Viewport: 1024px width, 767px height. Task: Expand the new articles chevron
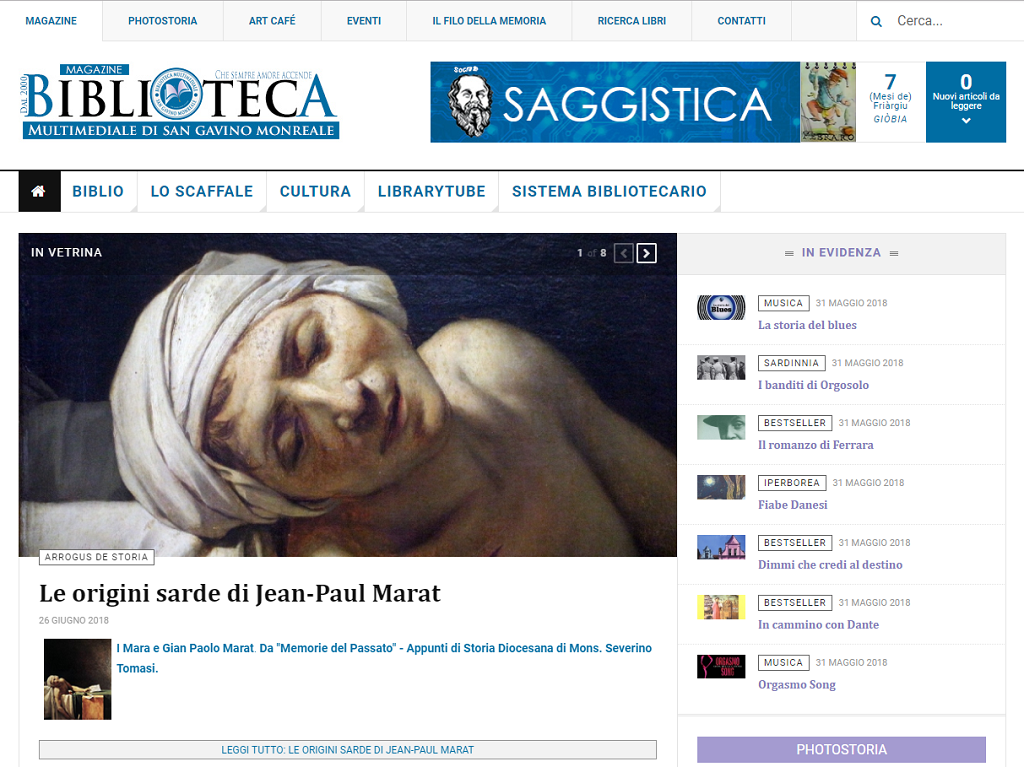click(966, 121)
